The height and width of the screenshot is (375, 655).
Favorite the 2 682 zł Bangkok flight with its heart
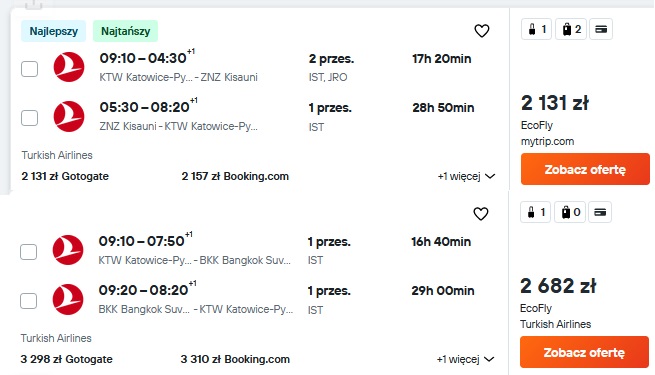tap(481, 213)
